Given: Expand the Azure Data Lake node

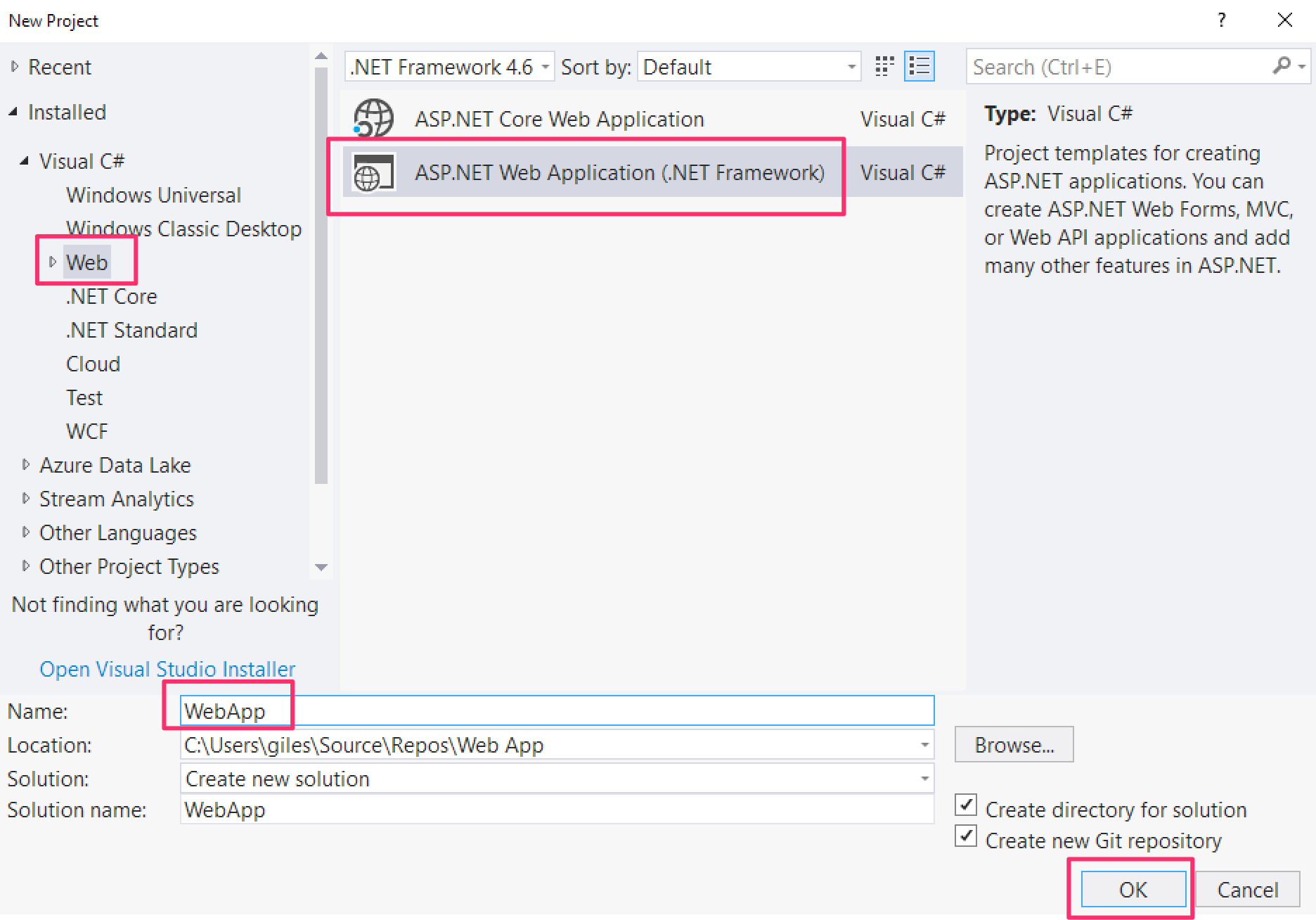Looking at the screenshot, I should [x=26, y=464].
